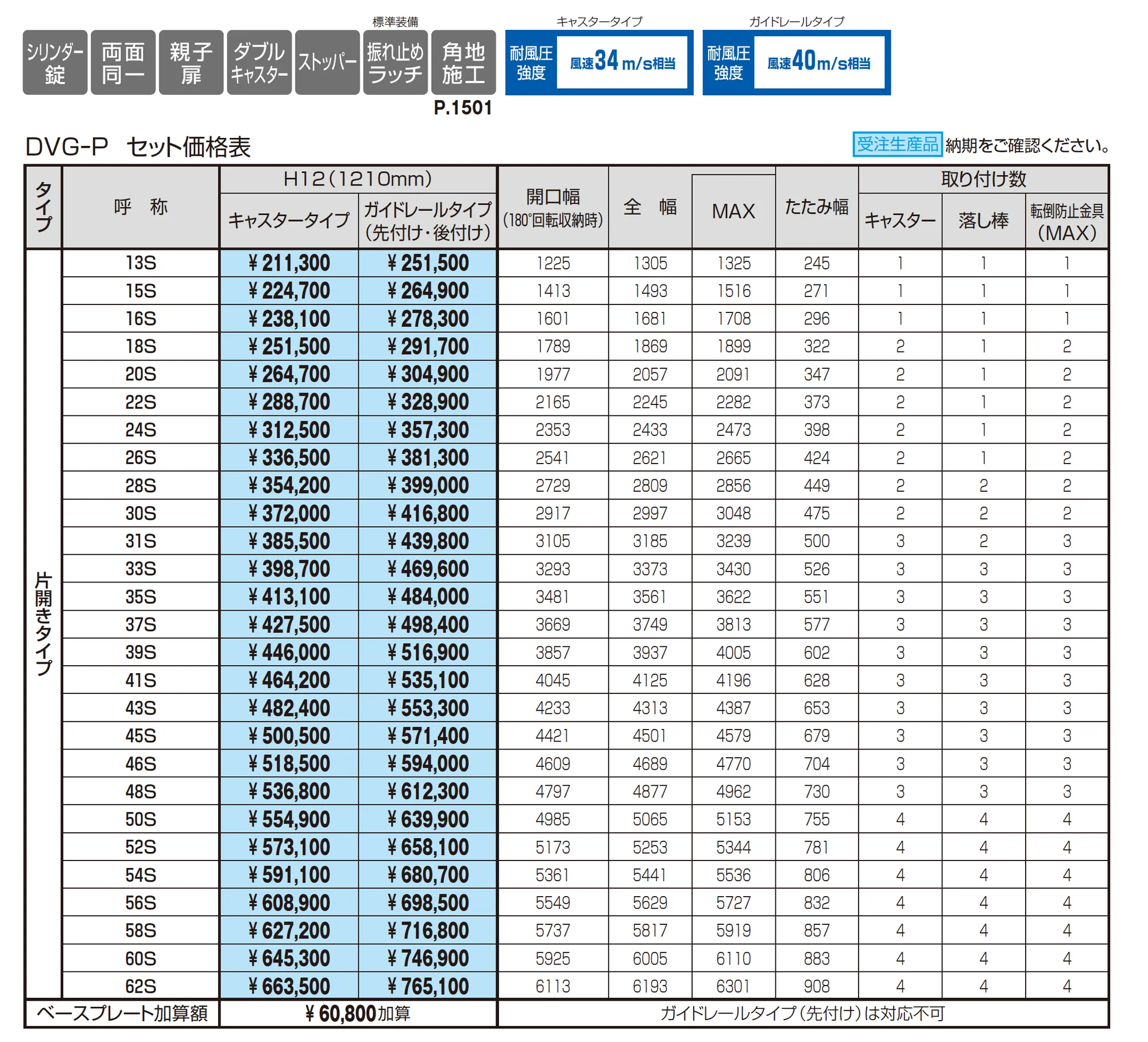This screenshot has width=1148, height=1042.
Task: Select the ¥500,500 price cell
Action: (289, 736)
